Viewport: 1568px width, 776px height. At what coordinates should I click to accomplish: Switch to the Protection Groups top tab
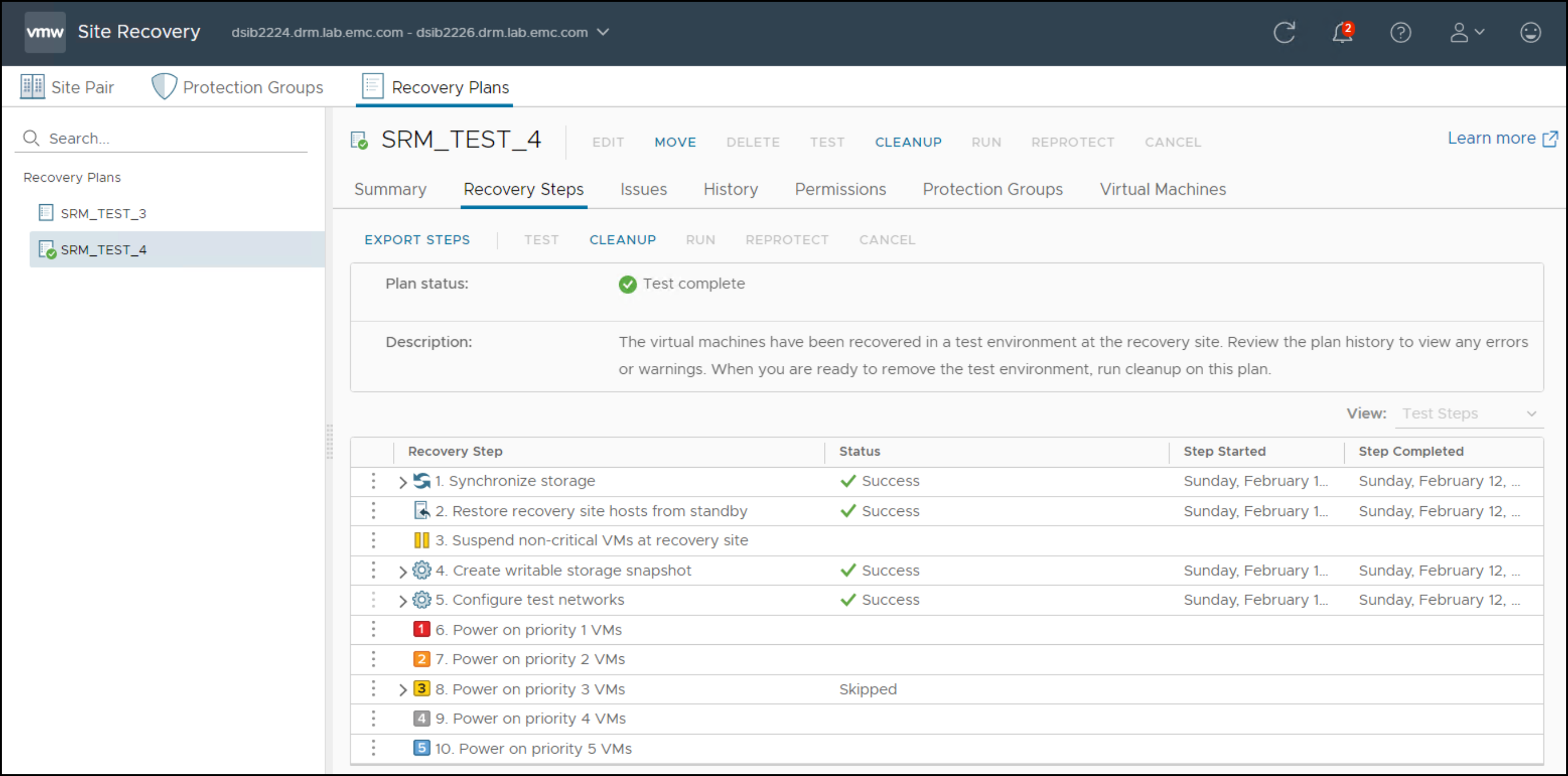pyautogui.click(x=238, y=87)
